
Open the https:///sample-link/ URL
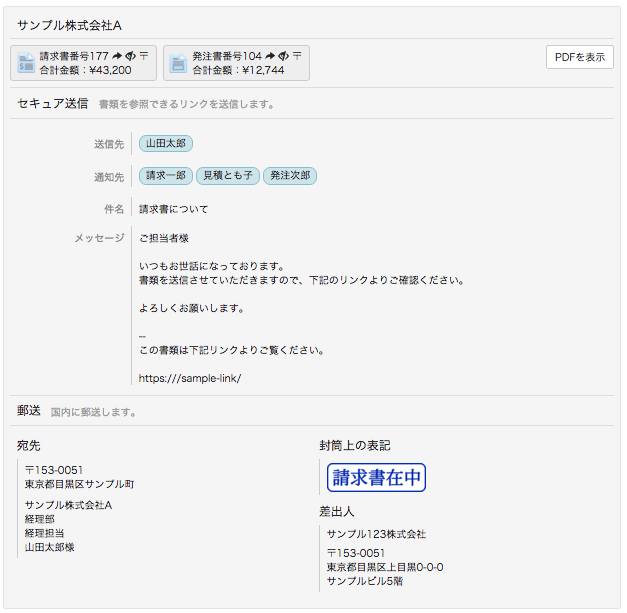tap(190, 378)
